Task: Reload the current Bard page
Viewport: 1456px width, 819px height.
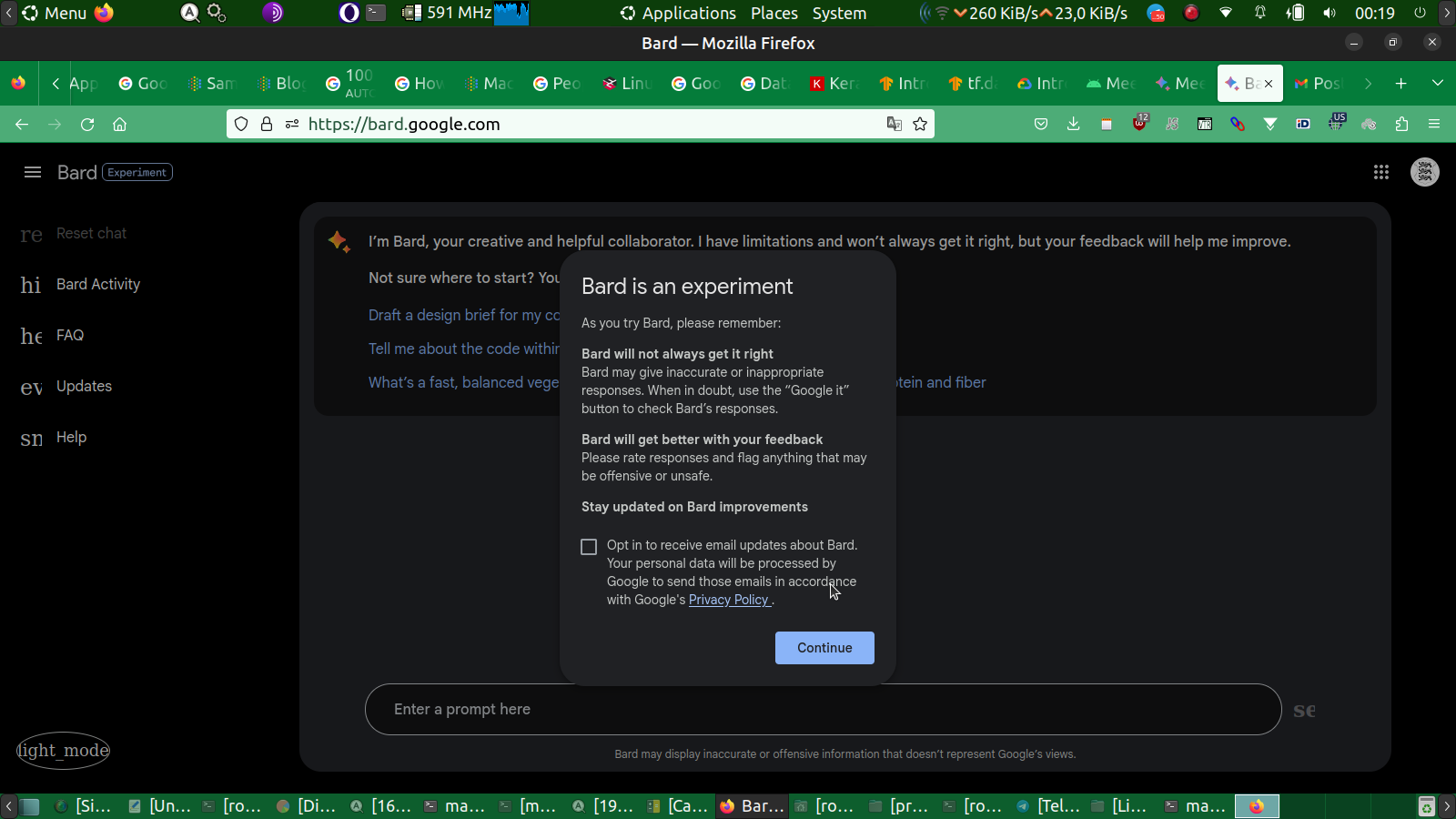Action: coord(87,124)
